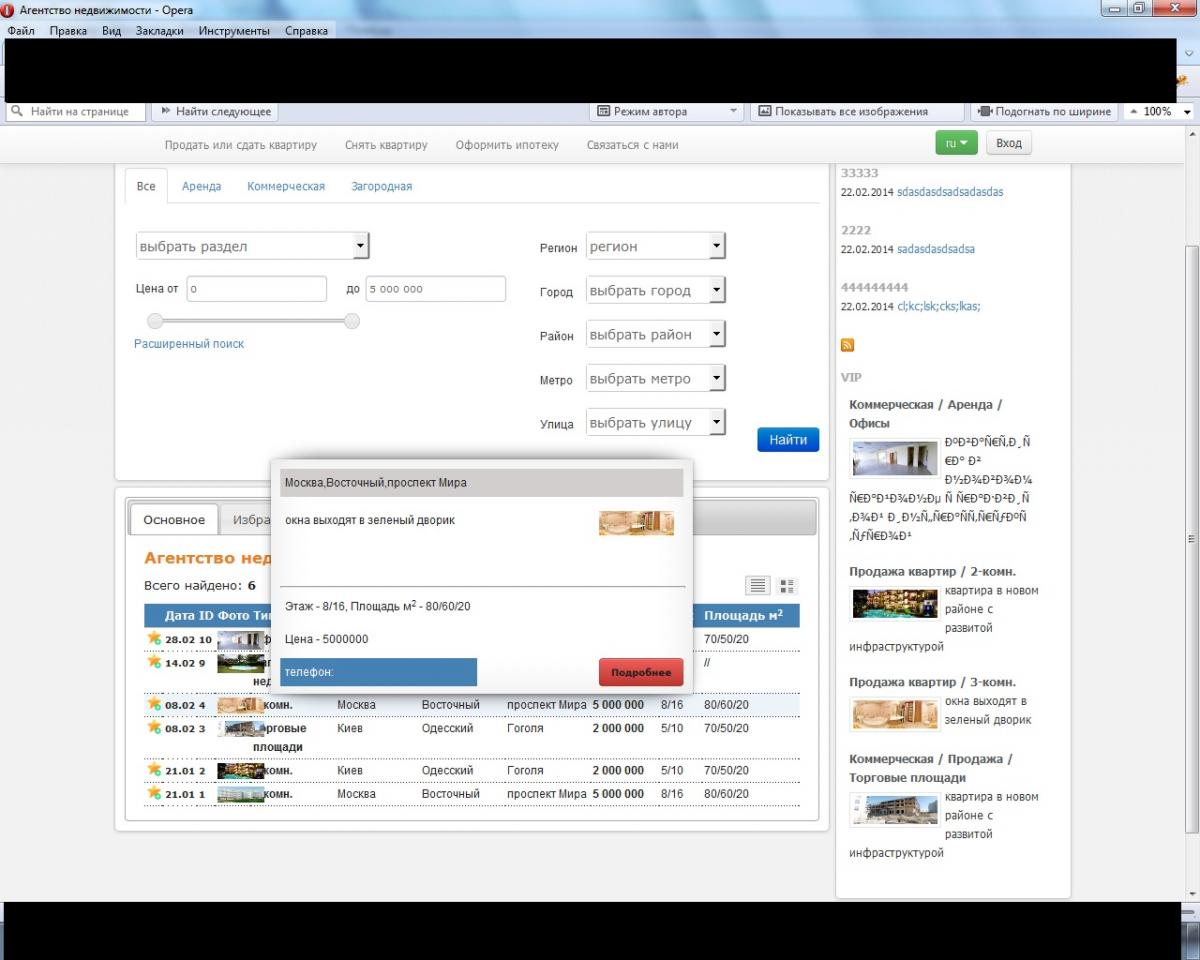
Task: Click 'Показывать все изображения' button
Action: click(x=856, y=112)
